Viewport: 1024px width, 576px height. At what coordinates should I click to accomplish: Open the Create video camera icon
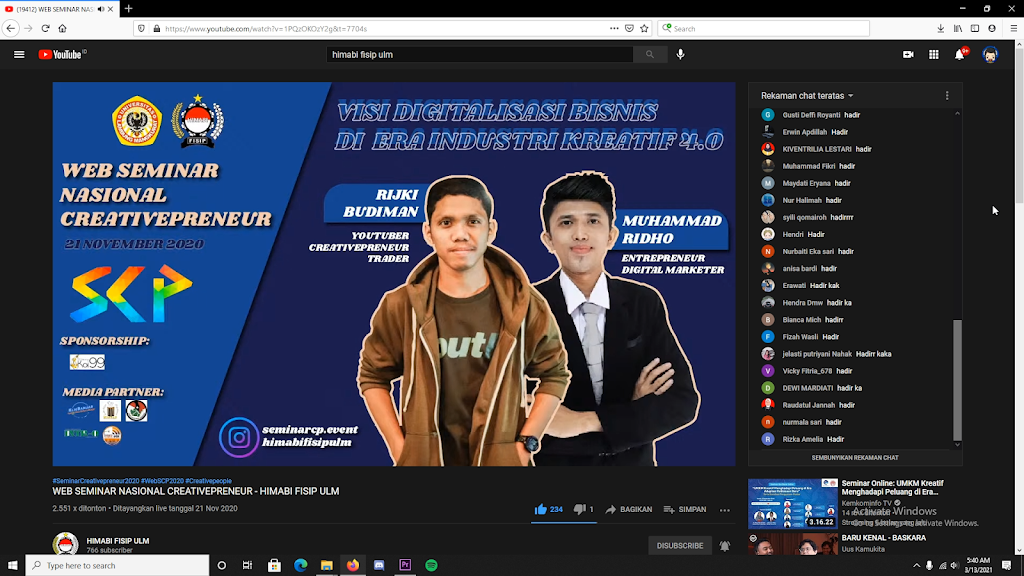coord(908,55)
